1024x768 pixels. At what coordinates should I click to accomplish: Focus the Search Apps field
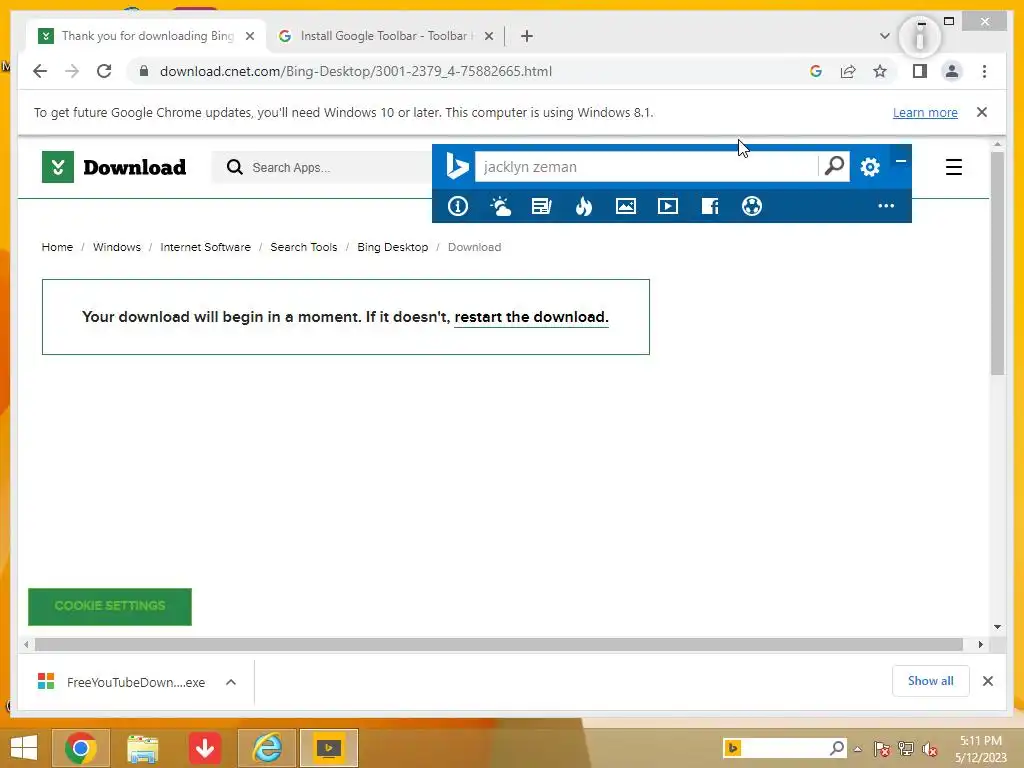point(321,167)
